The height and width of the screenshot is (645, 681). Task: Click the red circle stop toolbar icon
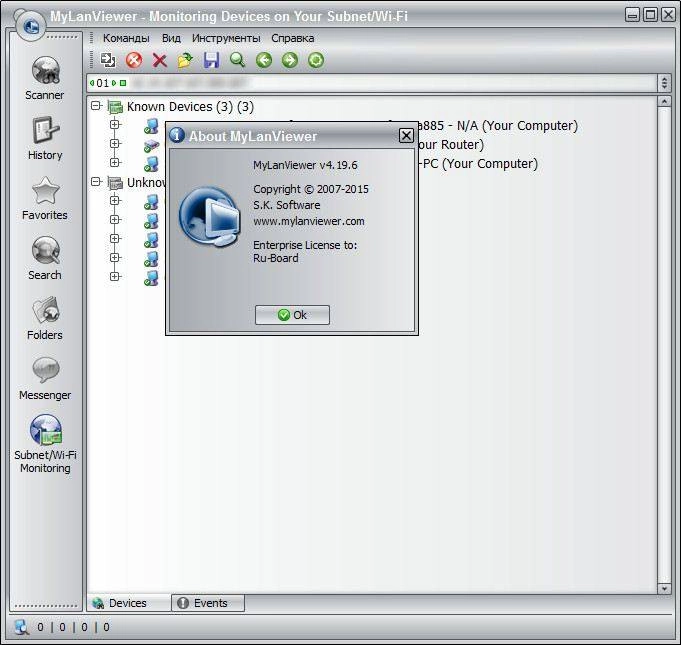(134, 60)
